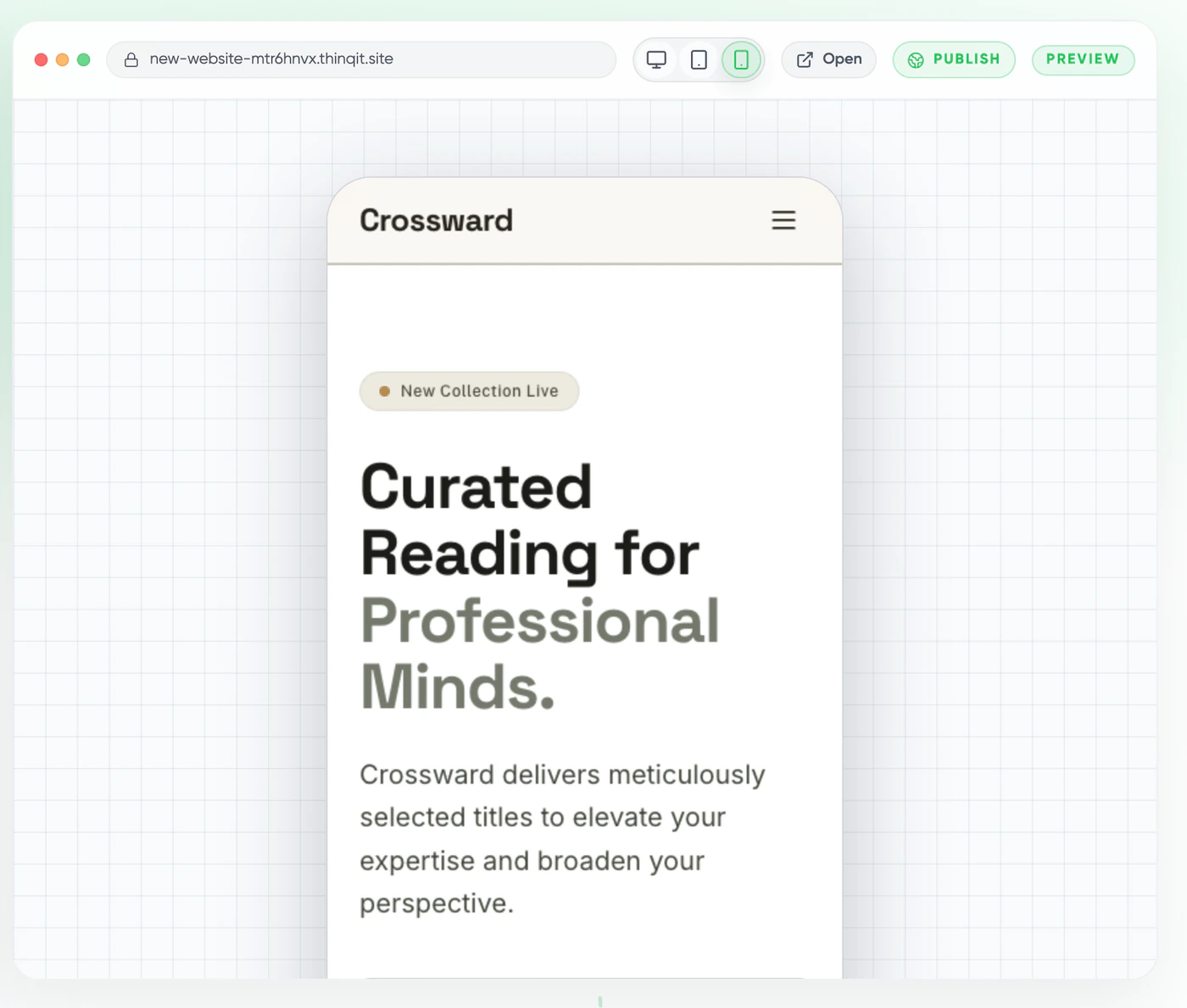Click the lock icon in address bar
Screen dimensions: 1187x1008
(x=131, y=59)
